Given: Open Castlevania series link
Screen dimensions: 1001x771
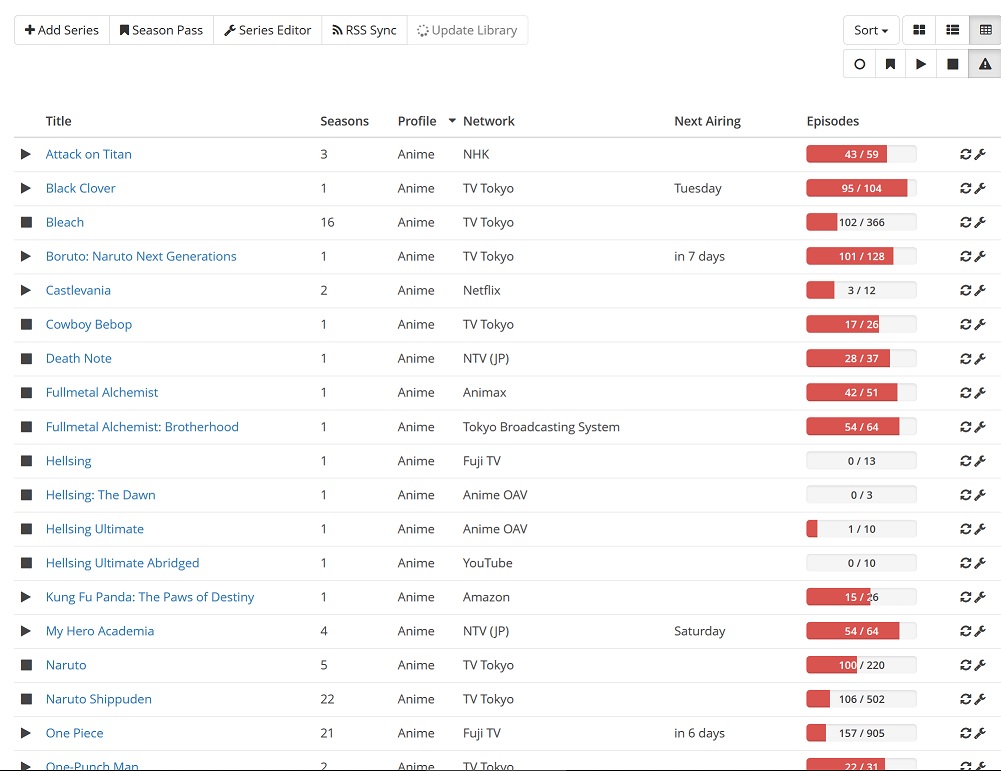Looking at the screenshot, I should [78, 290].
